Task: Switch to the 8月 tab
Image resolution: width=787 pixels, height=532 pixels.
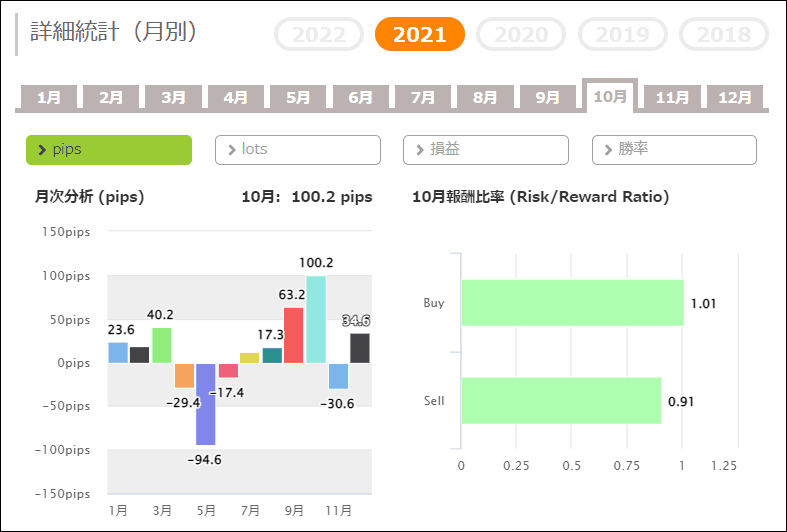Action: (x=485, y=97)
